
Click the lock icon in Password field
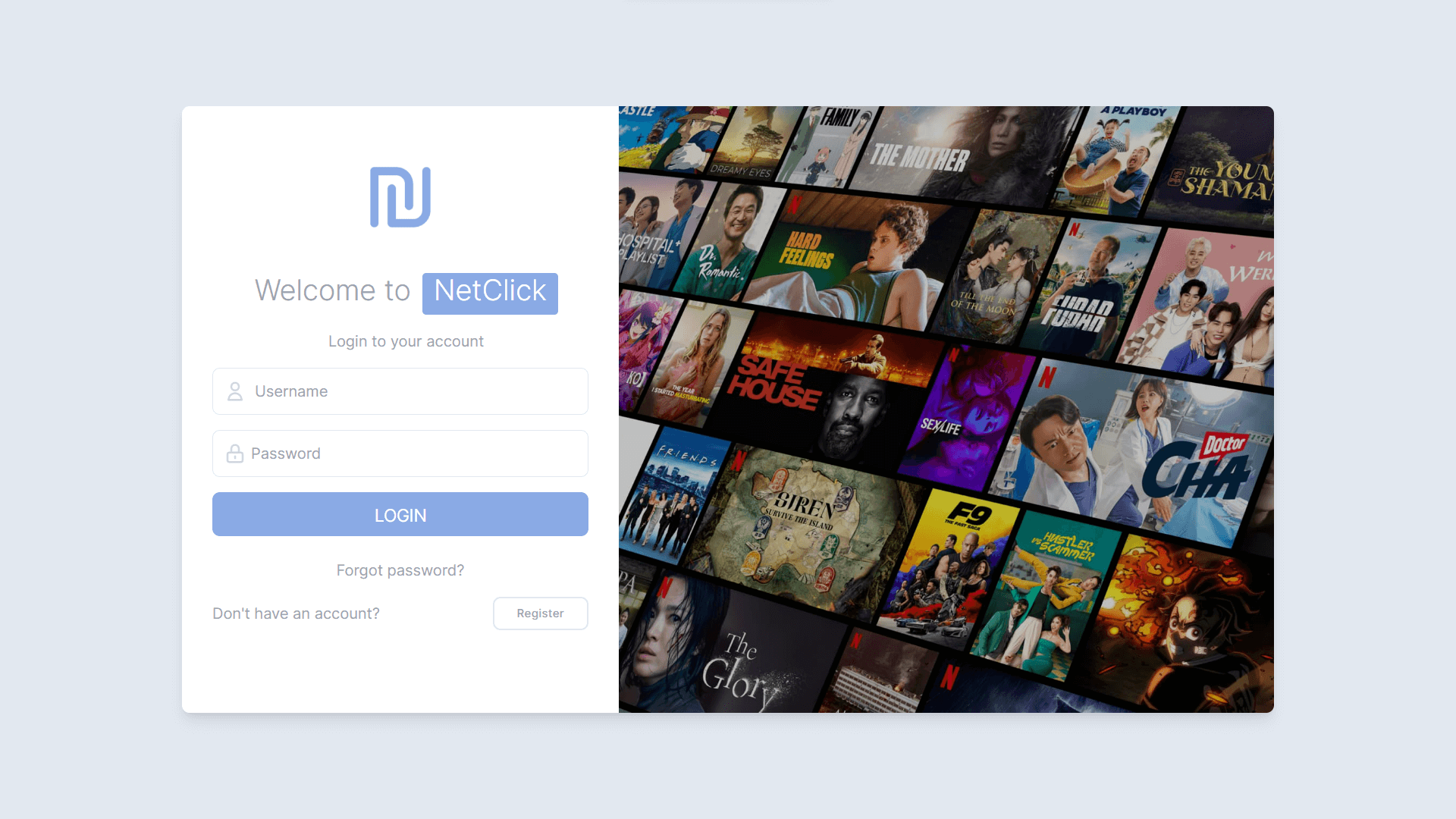(x=235, y=453)
